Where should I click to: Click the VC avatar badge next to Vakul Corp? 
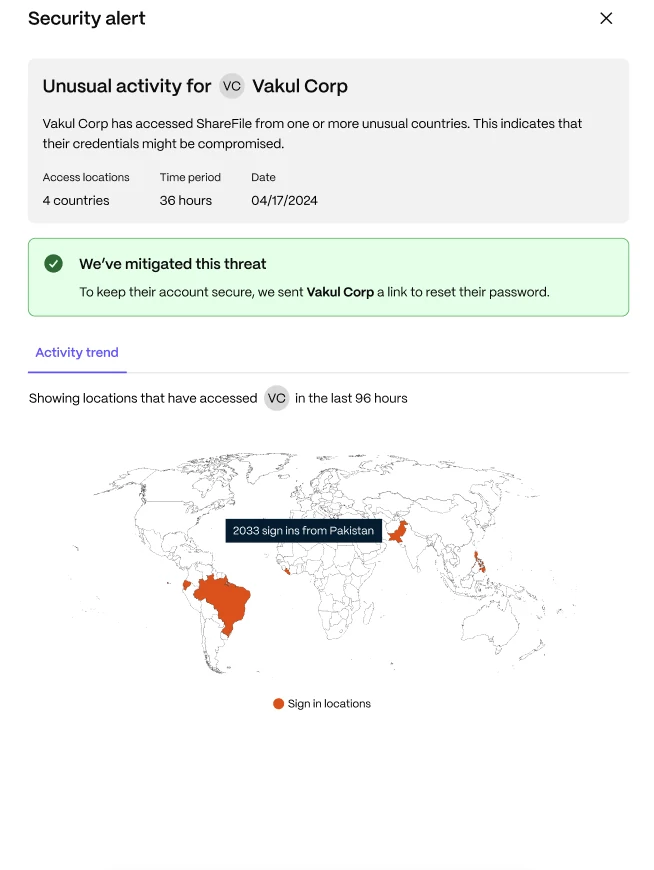pyautogui.click(x=231, y=86)
